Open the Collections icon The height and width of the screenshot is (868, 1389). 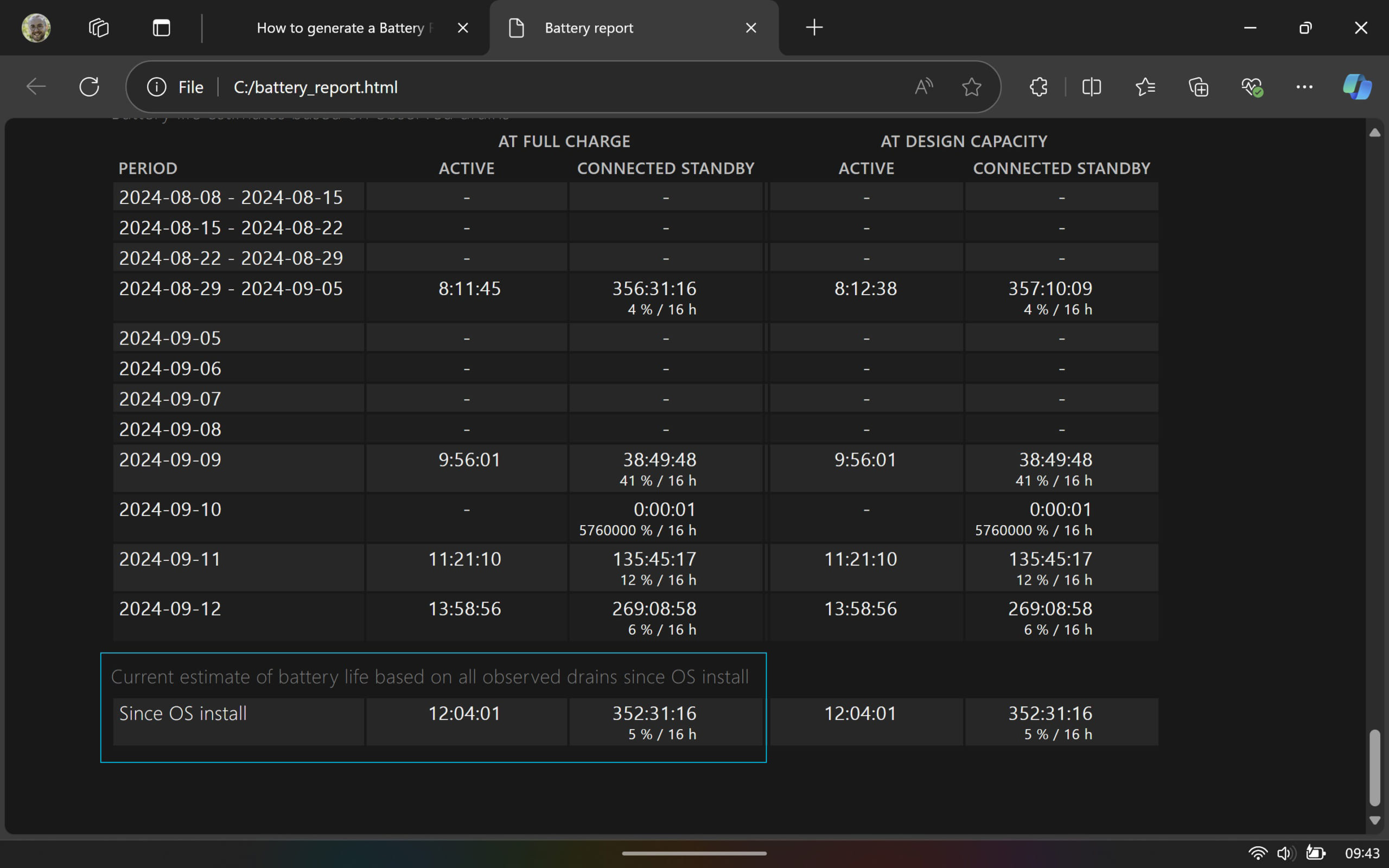[1199, 87]
